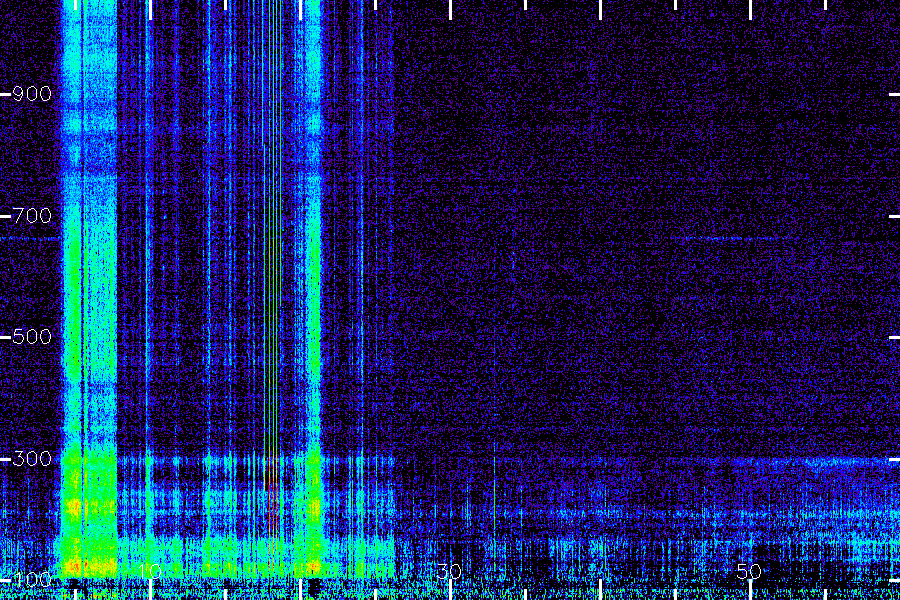Select the 30 time axis label

[x=449, y=571]
